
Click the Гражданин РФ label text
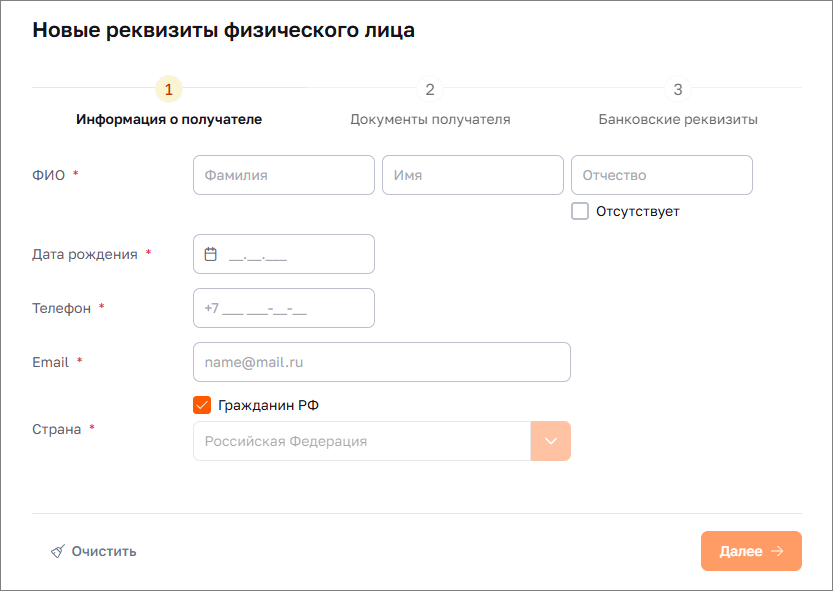click(x=268, y=406)
